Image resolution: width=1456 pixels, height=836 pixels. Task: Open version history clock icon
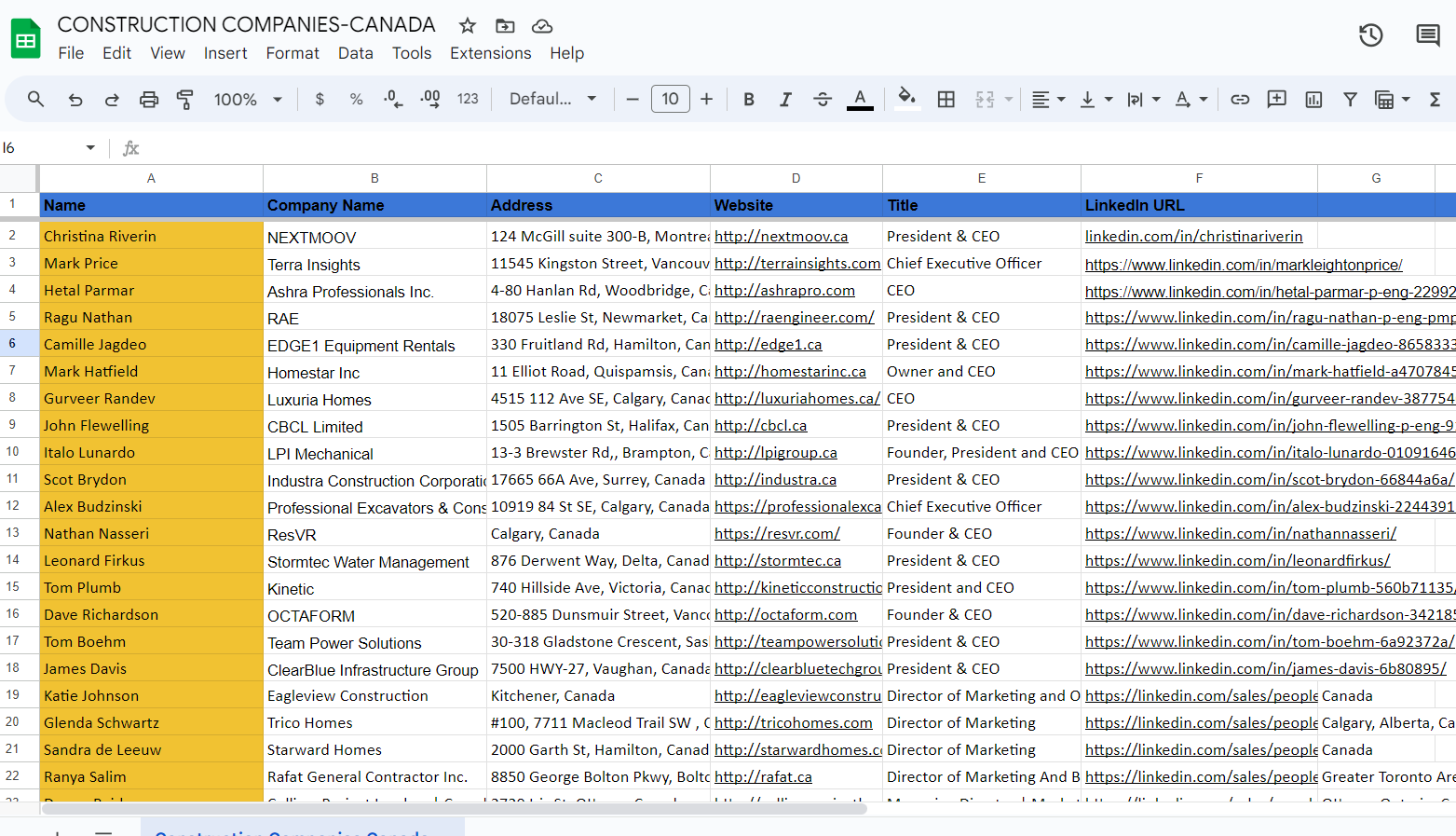coord(1370,35)
